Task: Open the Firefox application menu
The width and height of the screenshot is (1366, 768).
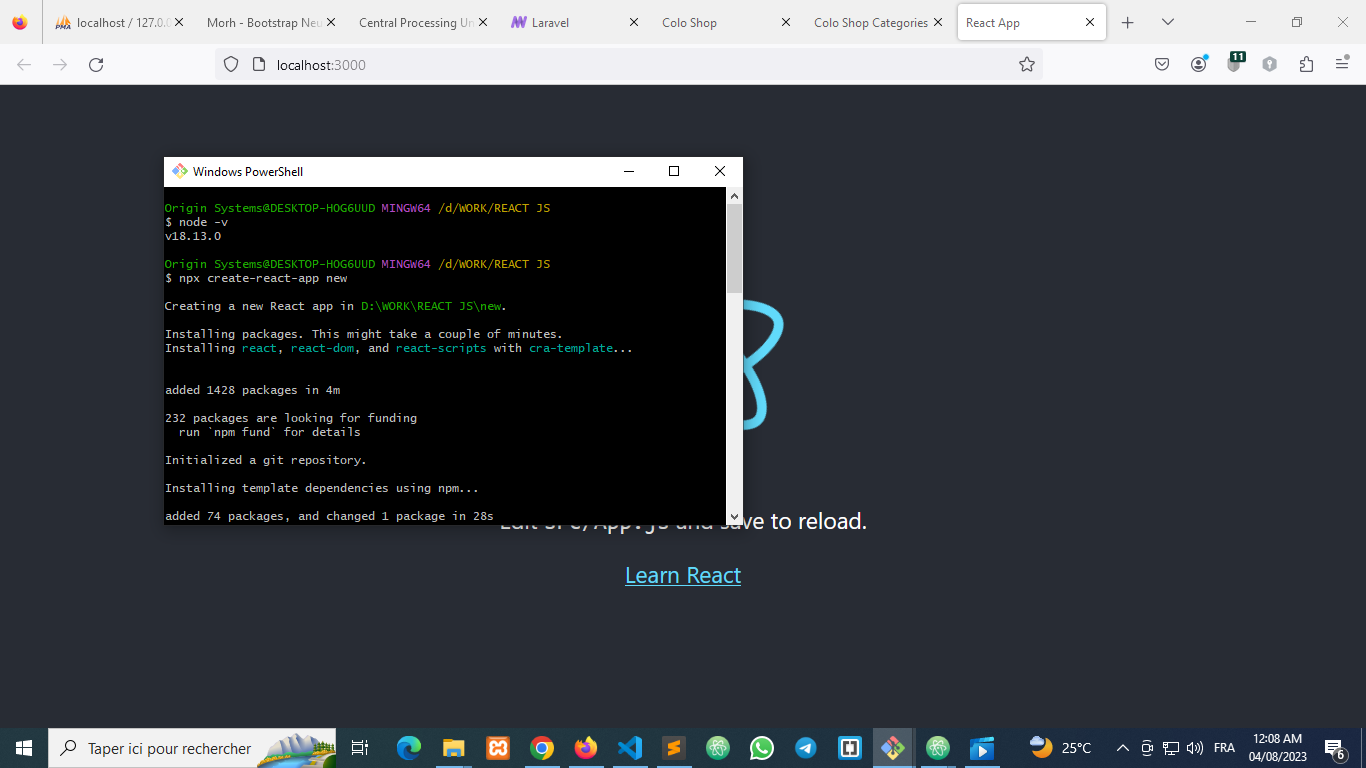Action: 1342,65
